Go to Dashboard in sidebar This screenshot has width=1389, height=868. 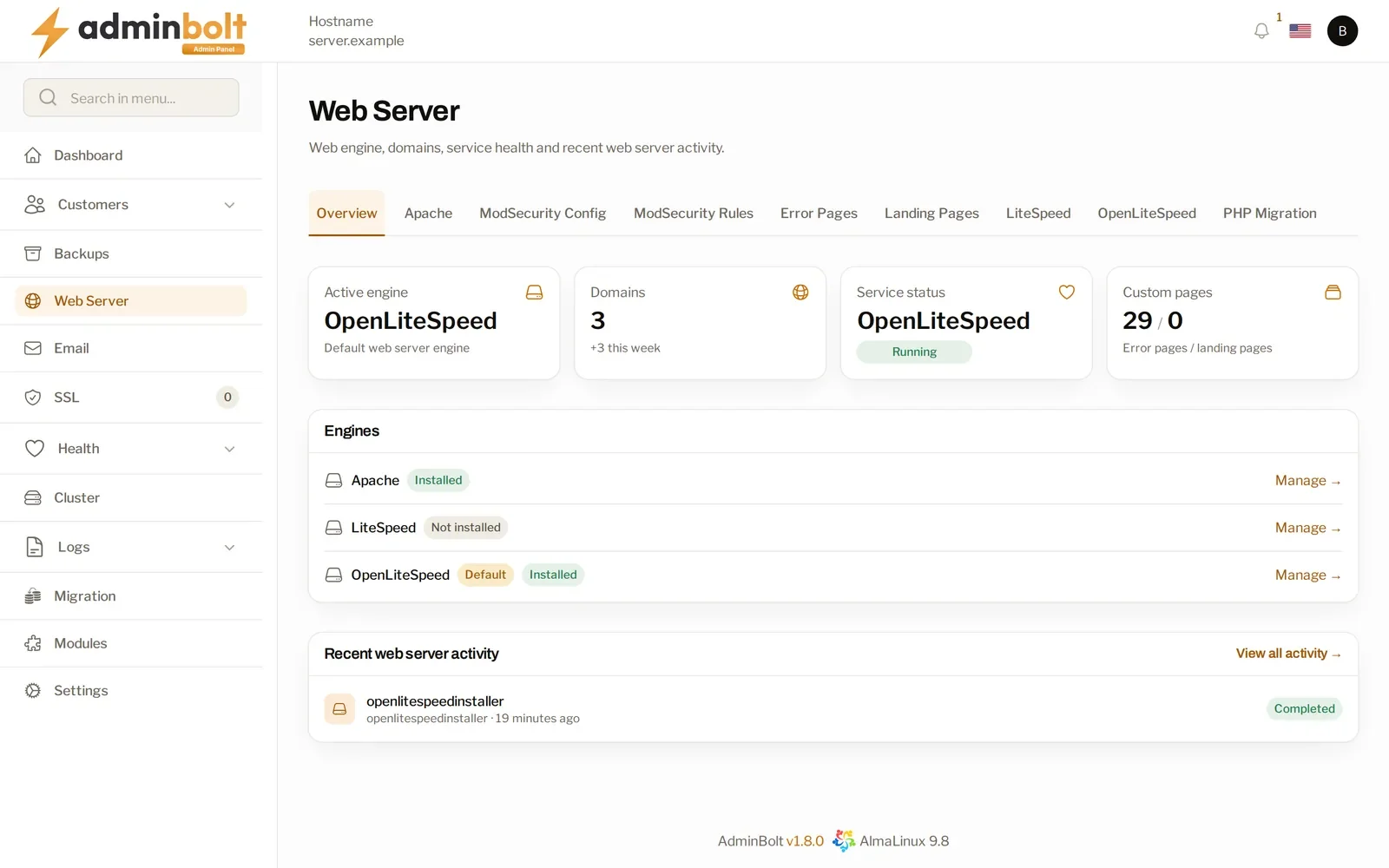pos(131,155)
